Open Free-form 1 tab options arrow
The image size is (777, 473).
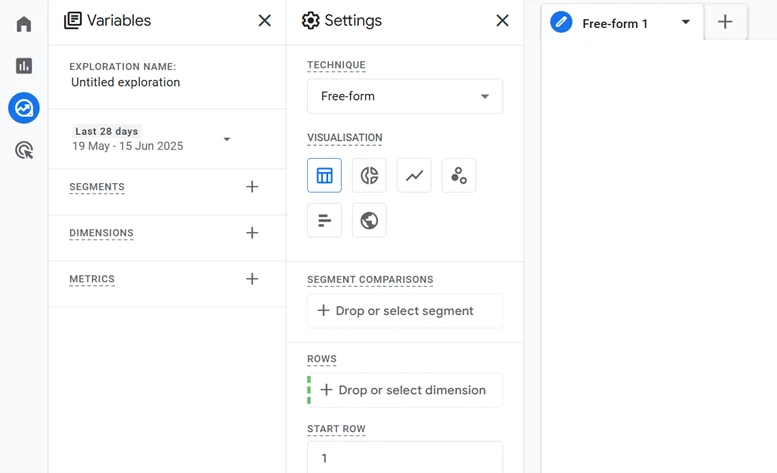click(686, 22)
